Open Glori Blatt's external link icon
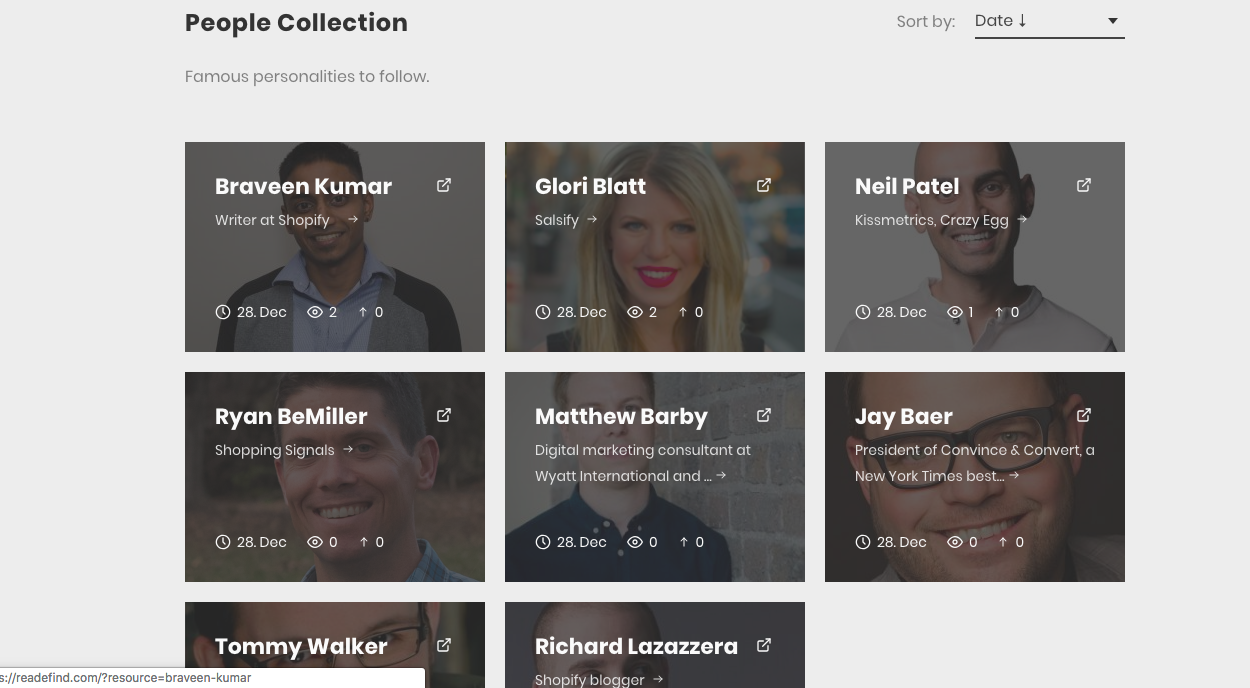Viewport: 1250px width, 688px height. pyautogui.click(x=763, y=185)
